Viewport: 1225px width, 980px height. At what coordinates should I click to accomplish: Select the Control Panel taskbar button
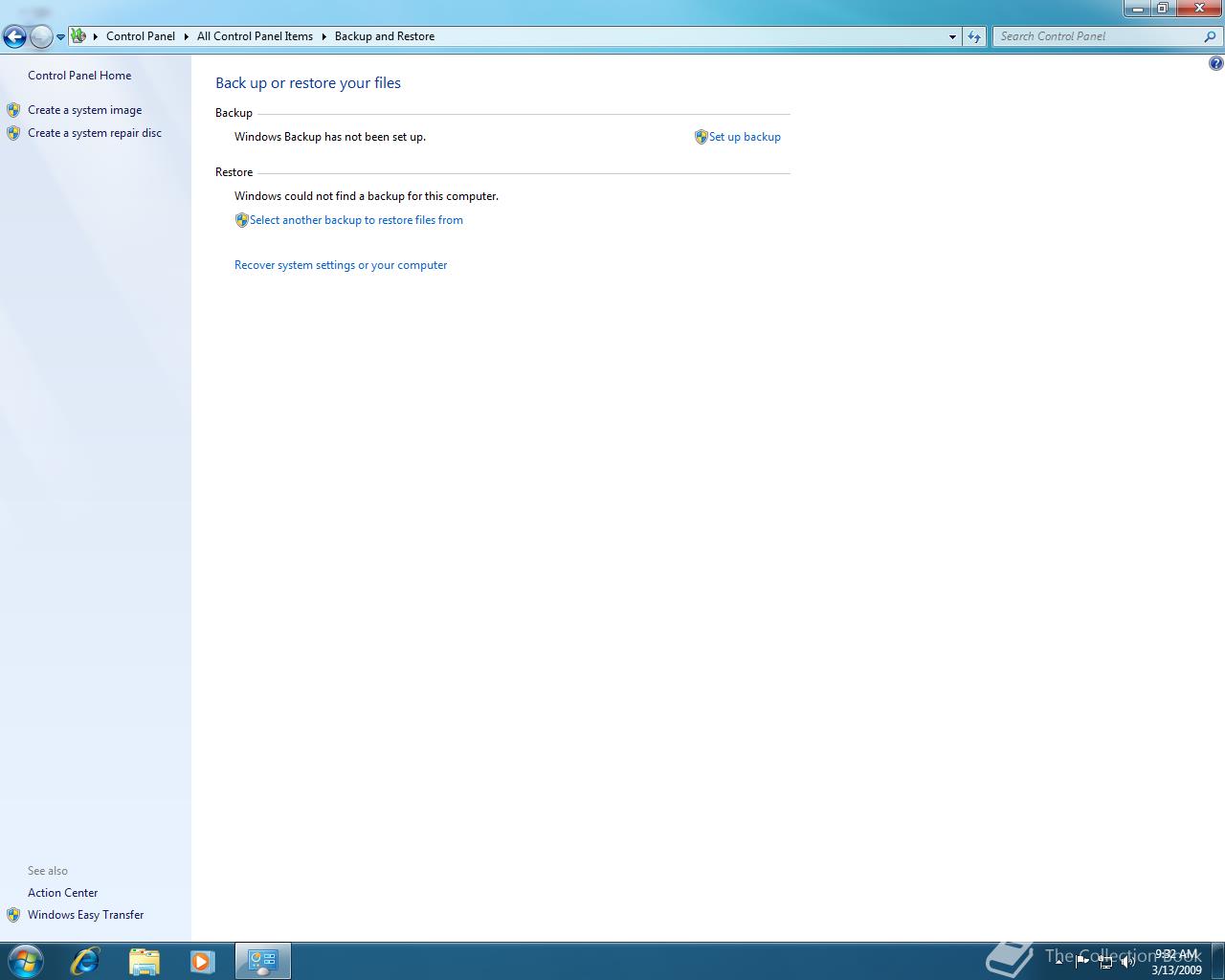pos(263,961)
